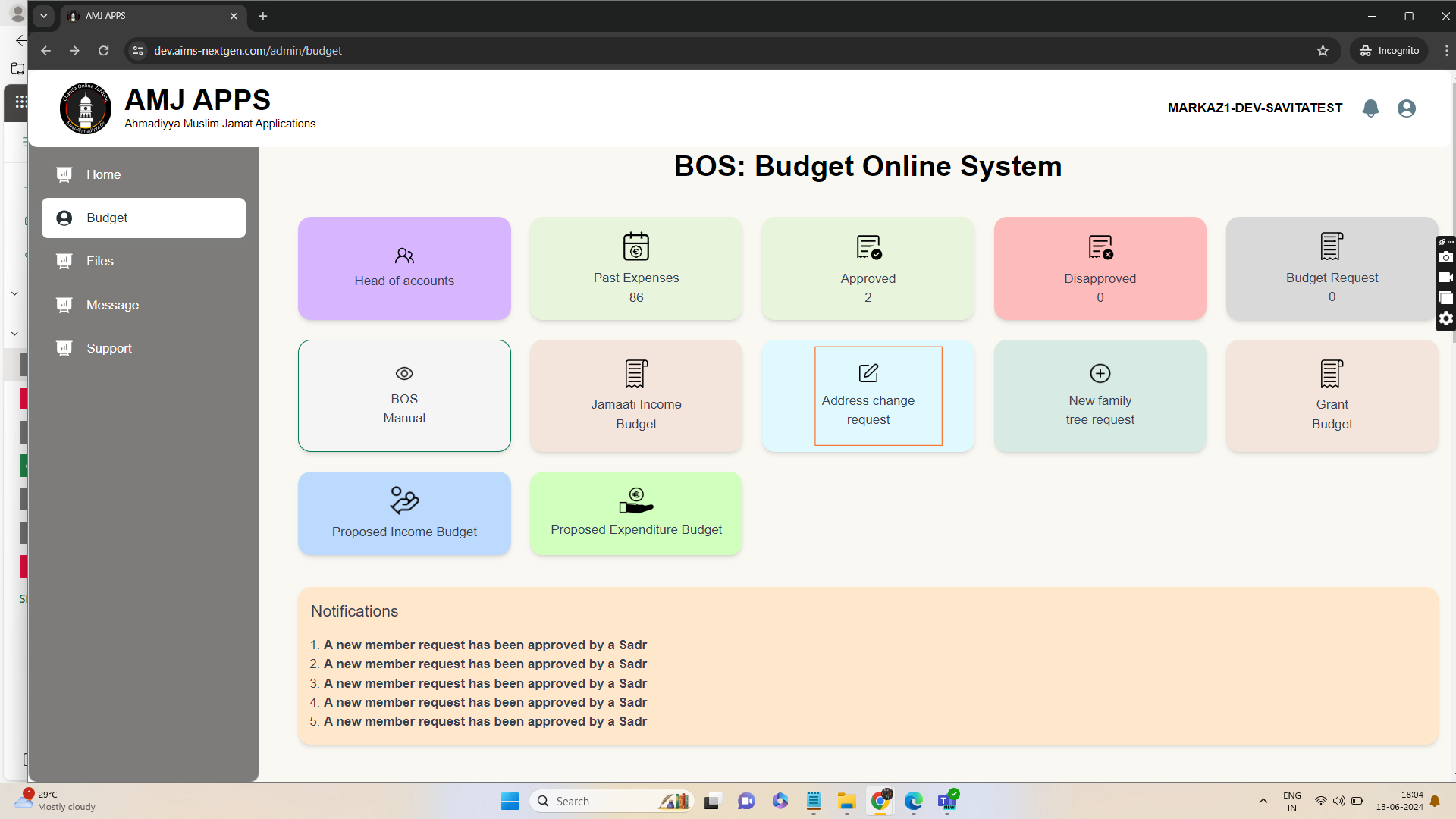Close the AMJ APPS tab

point(234,16)
